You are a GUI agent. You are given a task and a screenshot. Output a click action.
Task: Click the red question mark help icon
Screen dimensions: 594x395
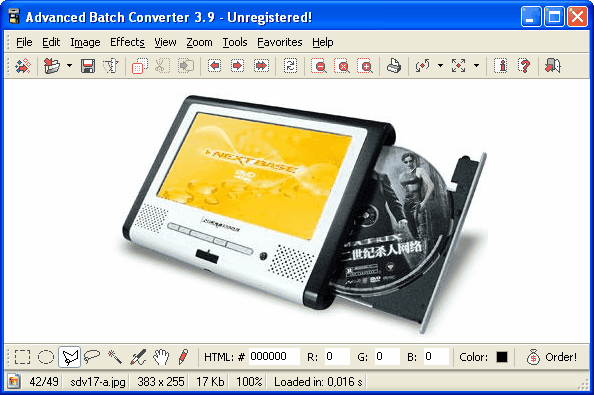[524, 66]
